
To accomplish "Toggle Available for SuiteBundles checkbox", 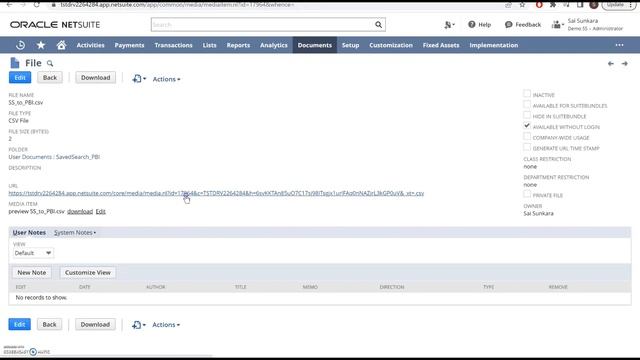I will pos(527,104).
